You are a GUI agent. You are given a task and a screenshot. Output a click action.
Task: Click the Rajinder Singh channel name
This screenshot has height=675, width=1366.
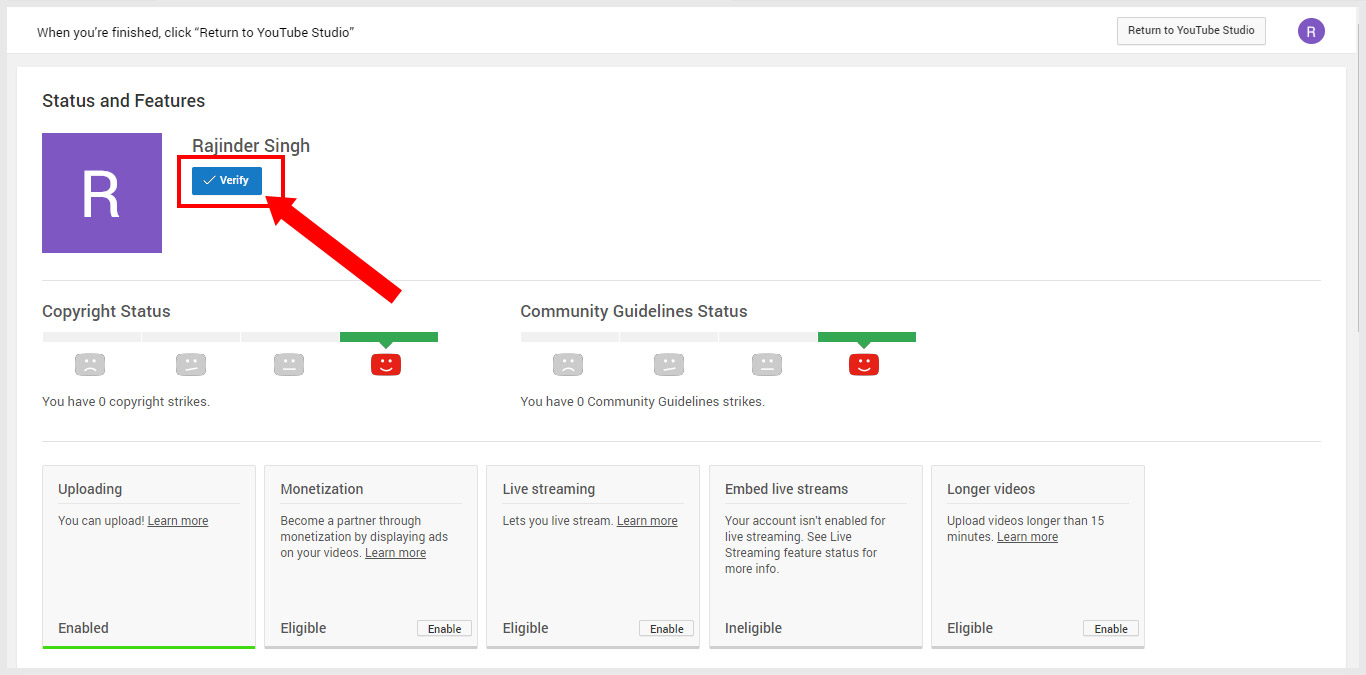pos(251,146)
